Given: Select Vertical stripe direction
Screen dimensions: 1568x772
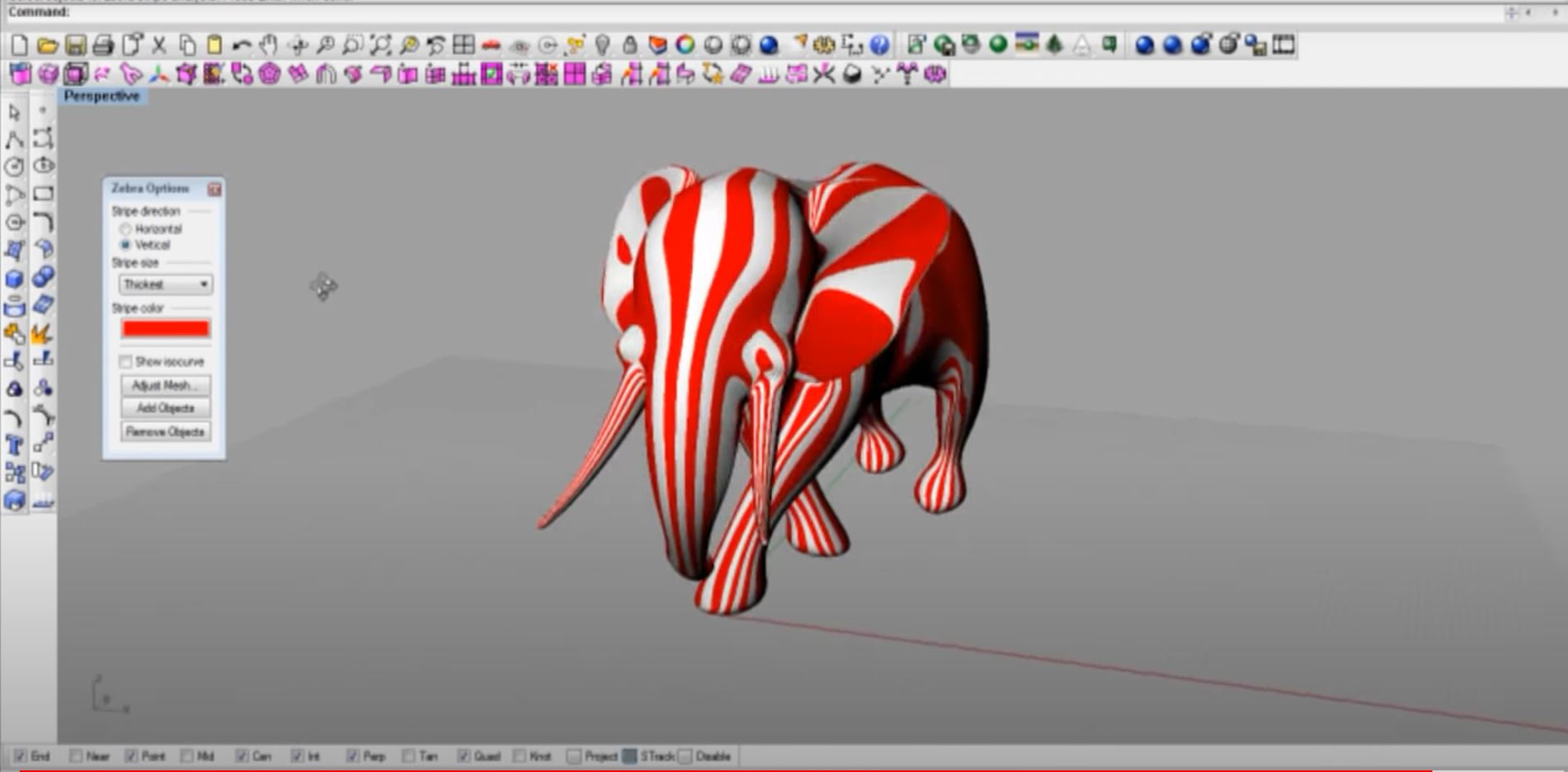Looking at the screenshot, I should click(125, 245).
